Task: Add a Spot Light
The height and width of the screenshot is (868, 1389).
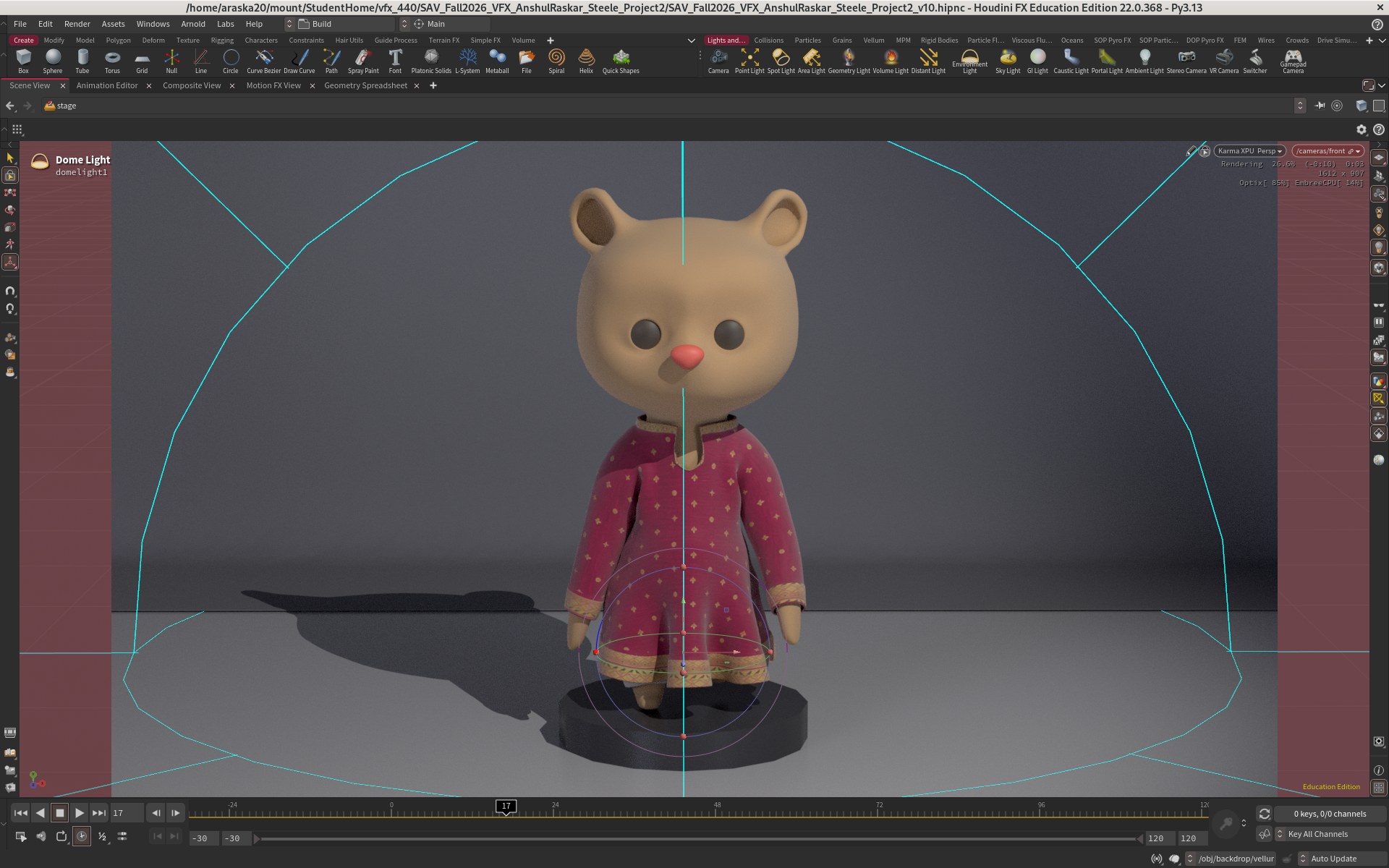Action: [781, 61]
